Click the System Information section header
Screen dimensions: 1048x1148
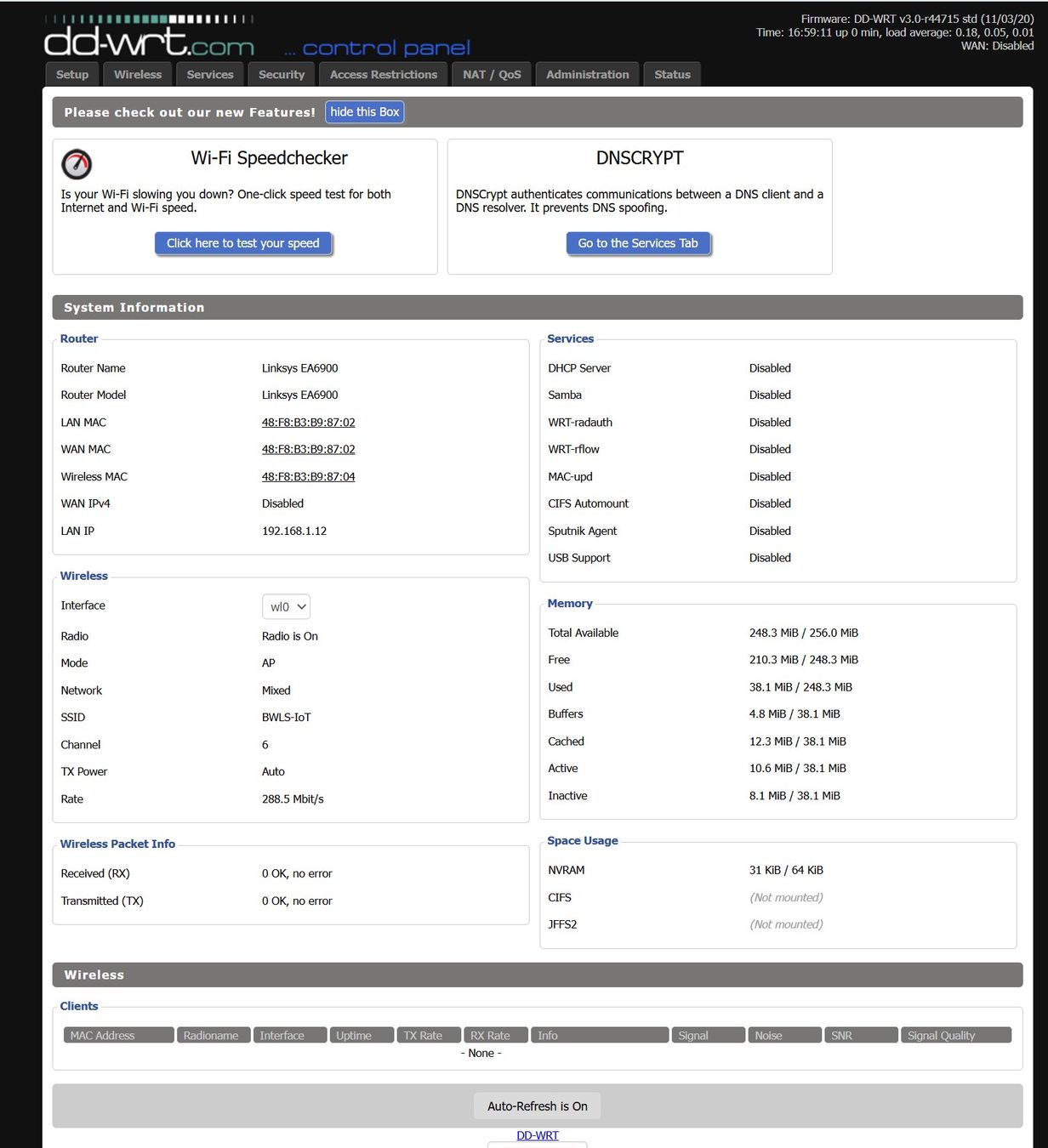tap(538, 308)
